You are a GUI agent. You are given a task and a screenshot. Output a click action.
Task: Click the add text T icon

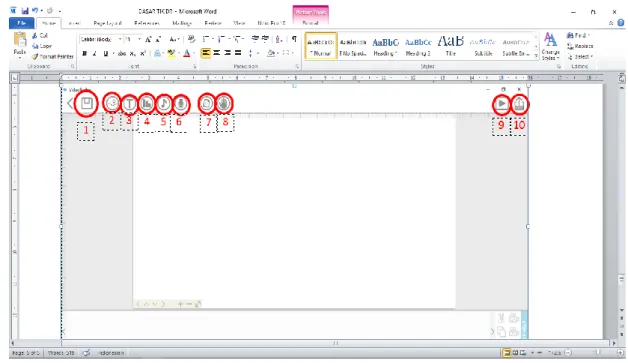click(x=129, y=104)
